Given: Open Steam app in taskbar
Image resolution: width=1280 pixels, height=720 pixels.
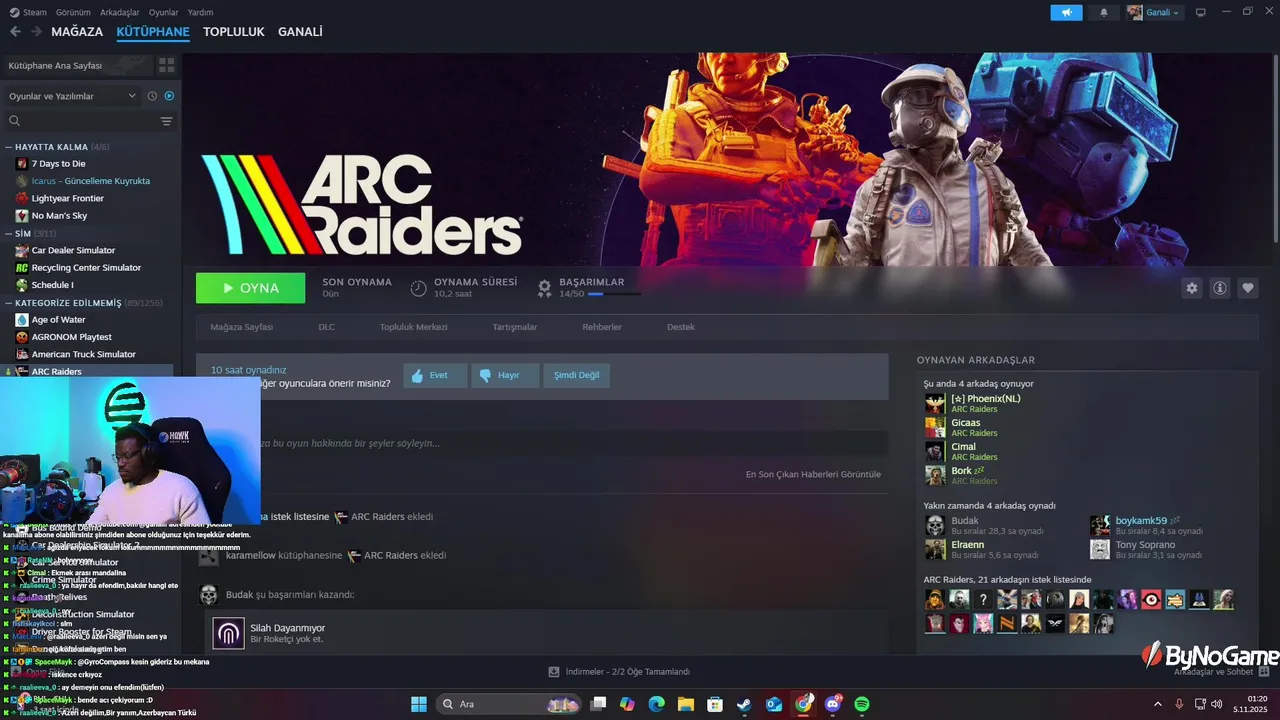Looking at the screenshot, I should [x=744, y=704].
